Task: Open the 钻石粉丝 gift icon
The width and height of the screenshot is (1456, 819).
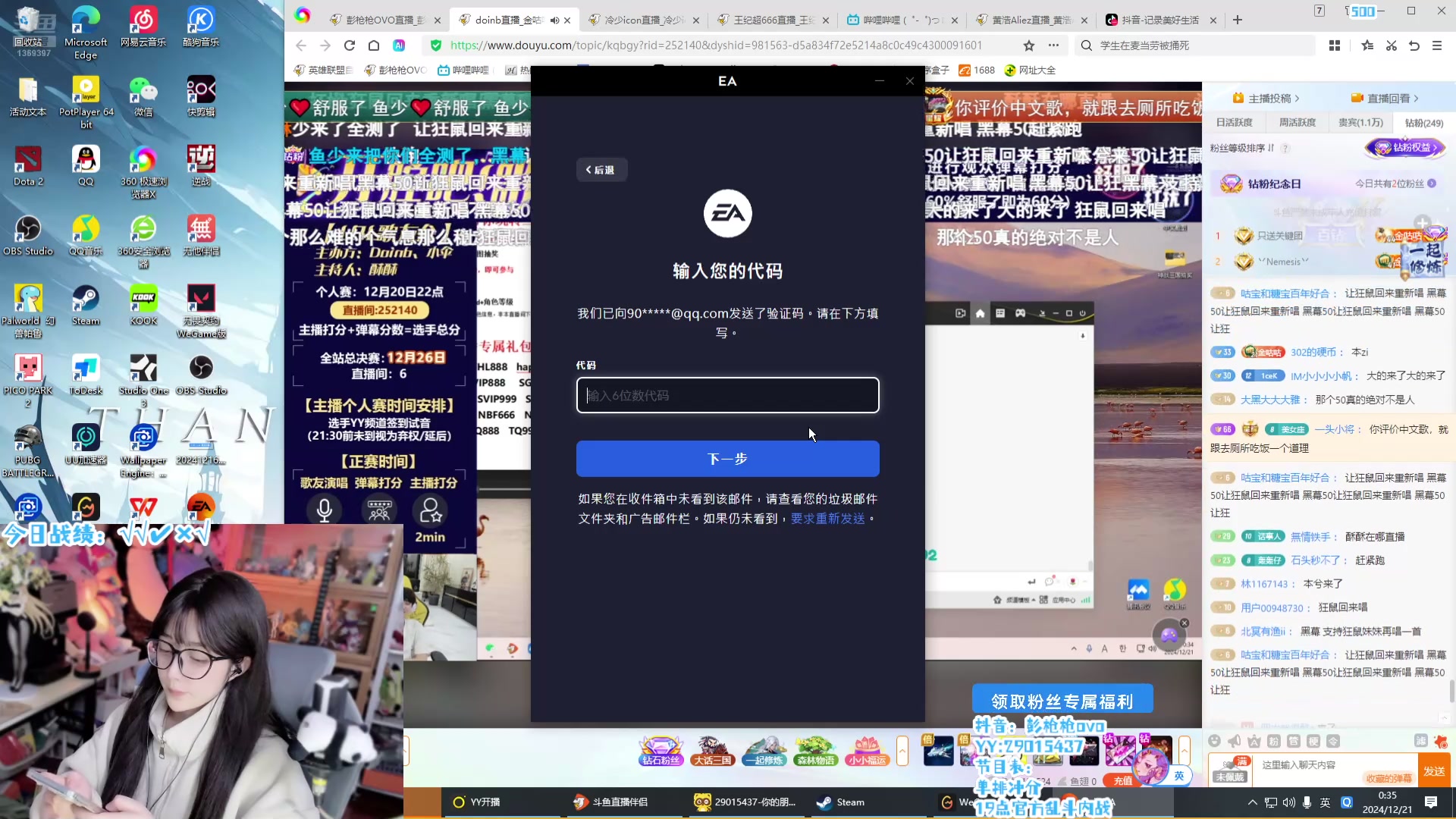Action: [661, 751]
